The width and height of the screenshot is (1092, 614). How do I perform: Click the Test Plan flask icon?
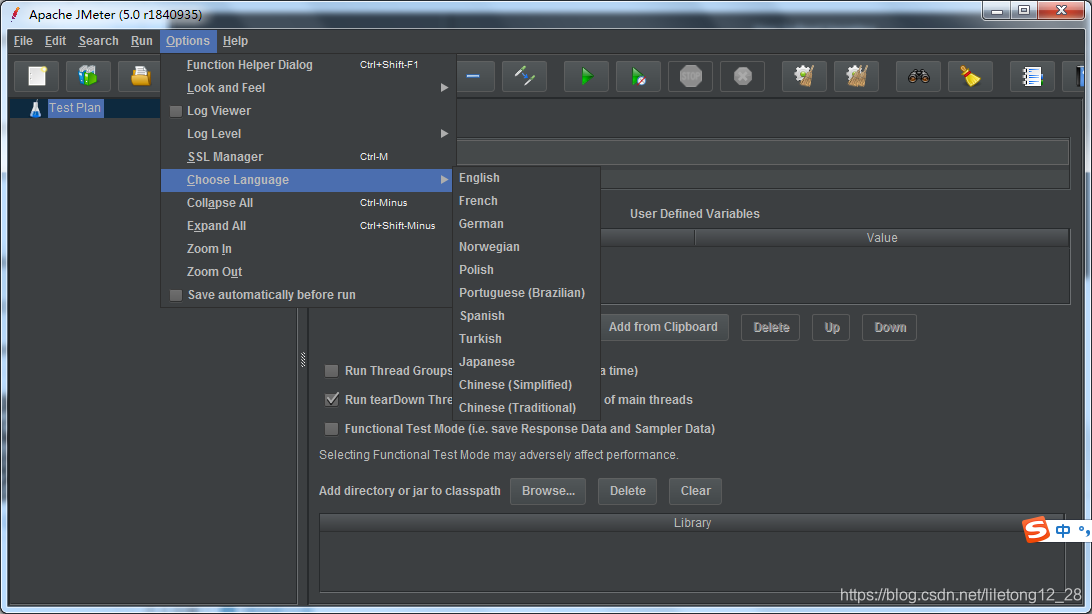tap(36, 108)
